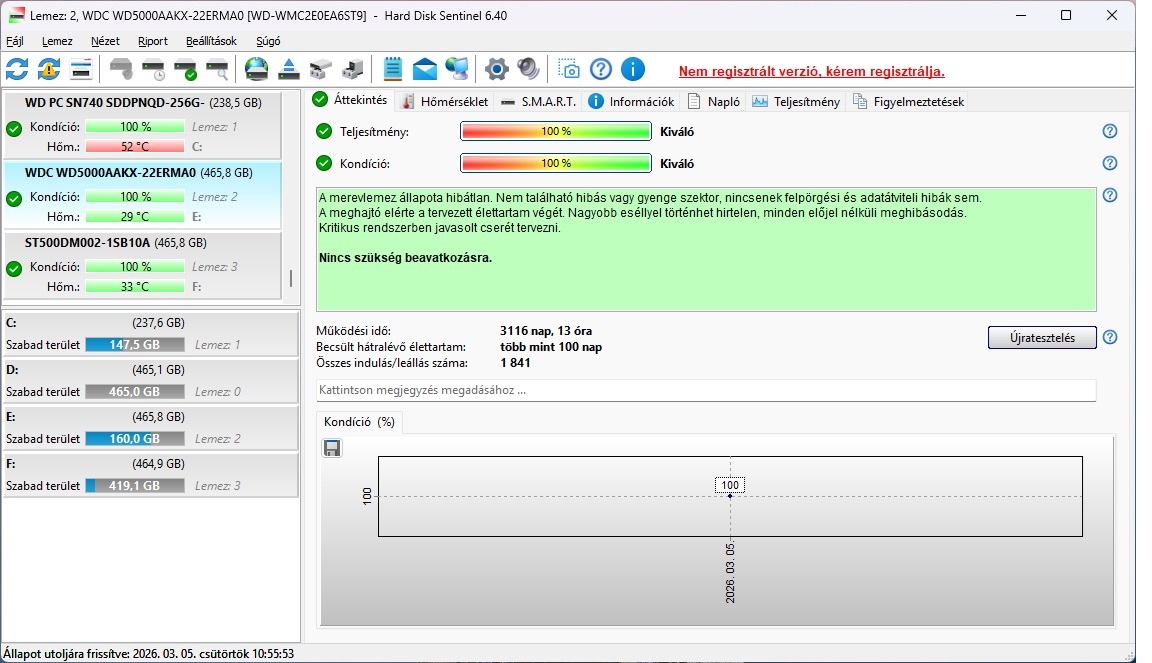1152x663 pixels.
Task: Click the overview Kondíció 100 % gradient bar
Action: [x=555, y=163]
